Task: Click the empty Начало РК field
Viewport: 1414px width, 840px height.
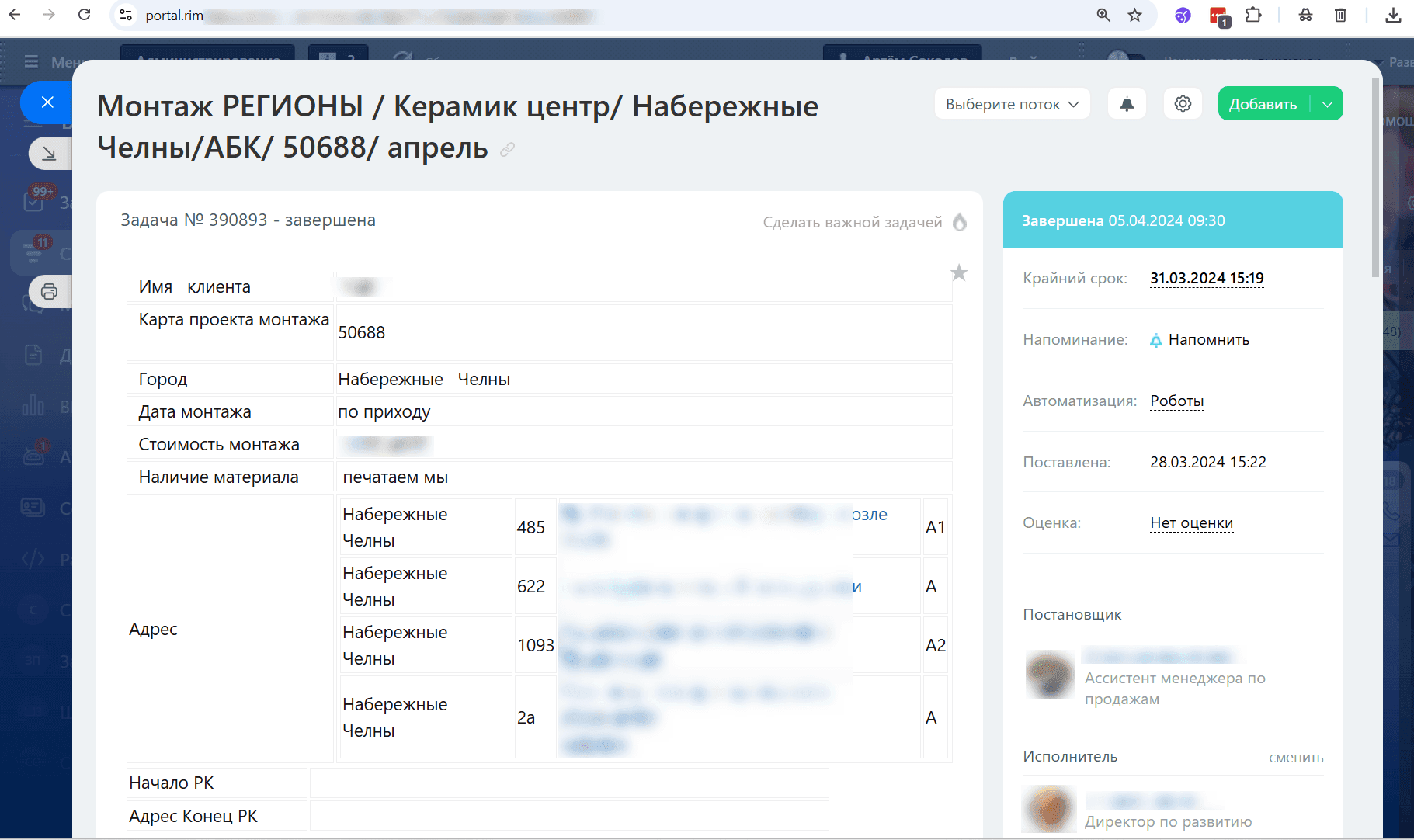Action: coord(568,783)
